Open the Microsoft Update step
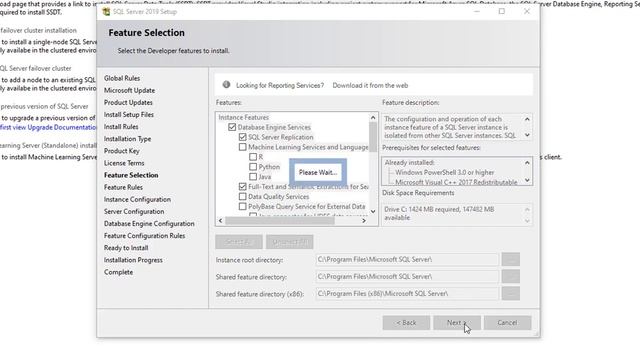This screenshot has width=640, height=360. point(129,90)
